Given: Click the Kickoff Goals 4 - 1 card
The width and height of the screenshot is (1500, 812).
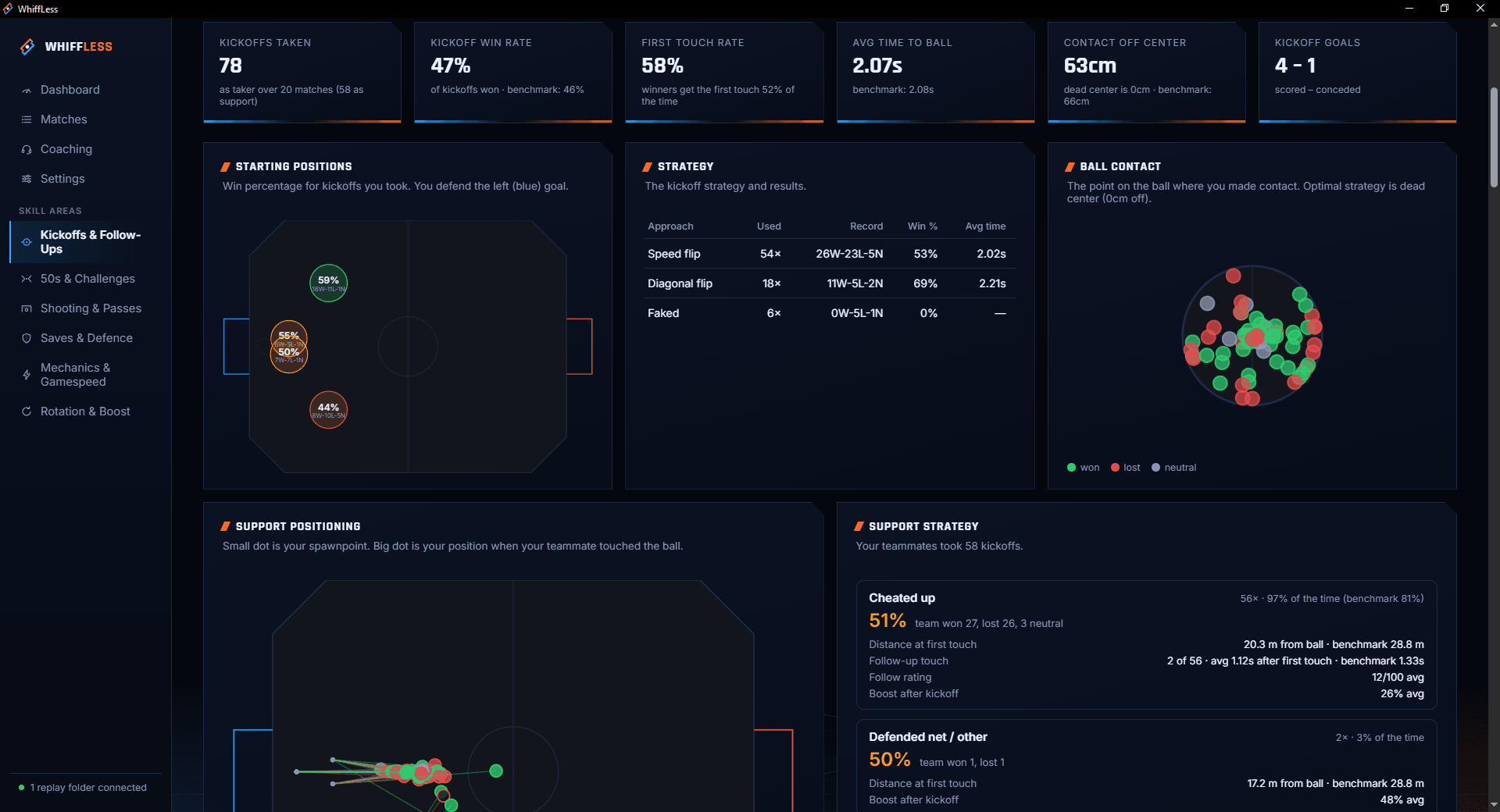Looking at the screenshot, I should point(1357,72).
